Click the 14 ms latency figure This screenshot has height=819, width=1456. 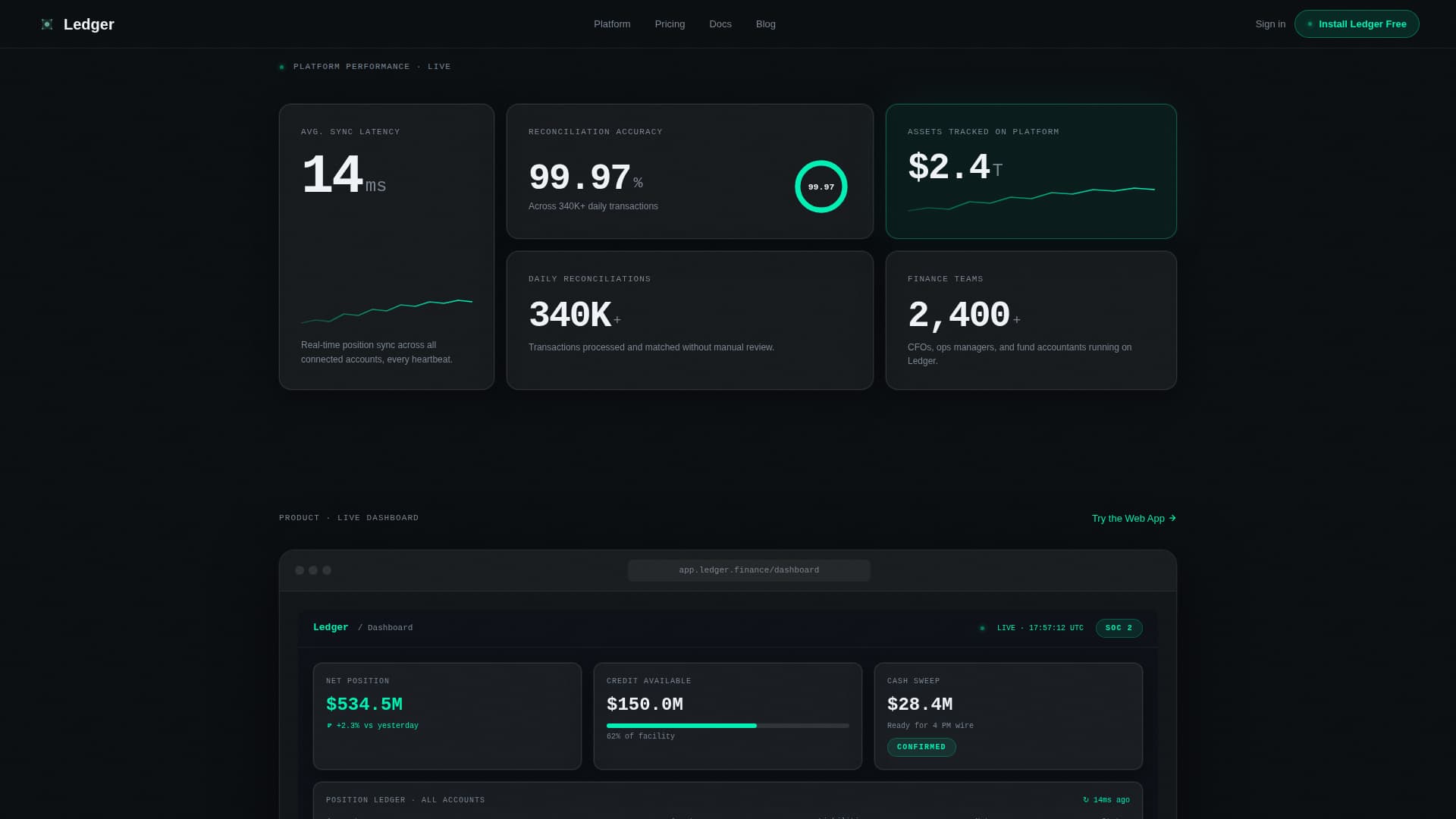coord(344,177)
